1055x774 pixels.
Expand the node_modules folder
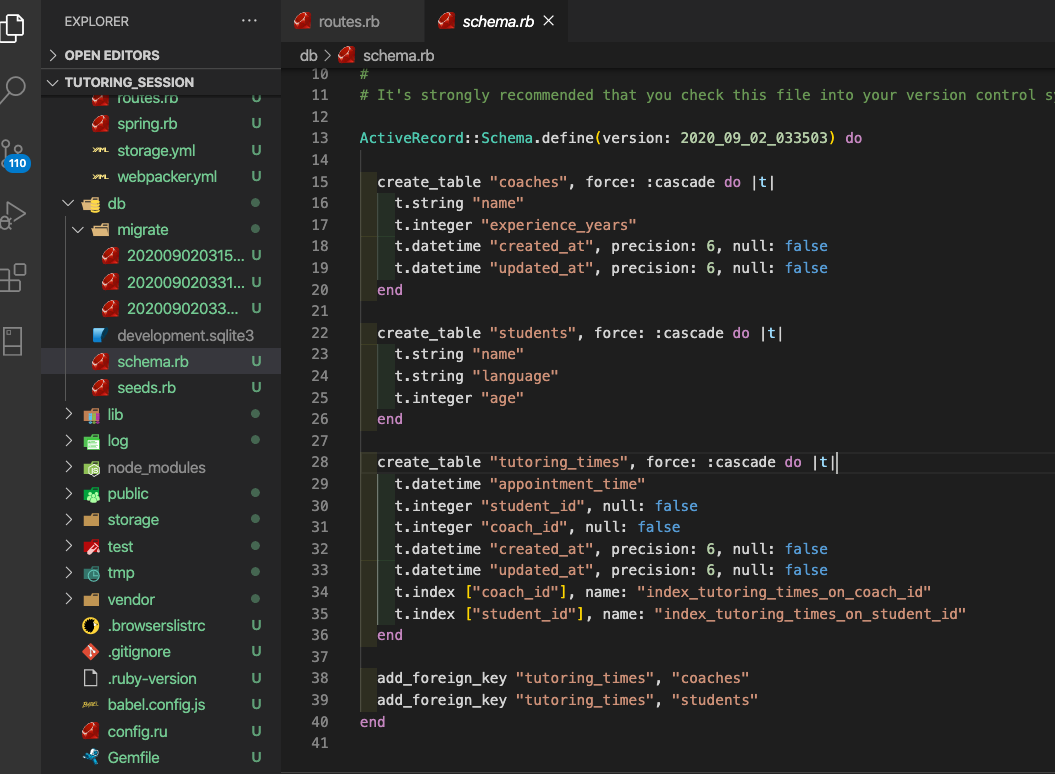(68, 466)
